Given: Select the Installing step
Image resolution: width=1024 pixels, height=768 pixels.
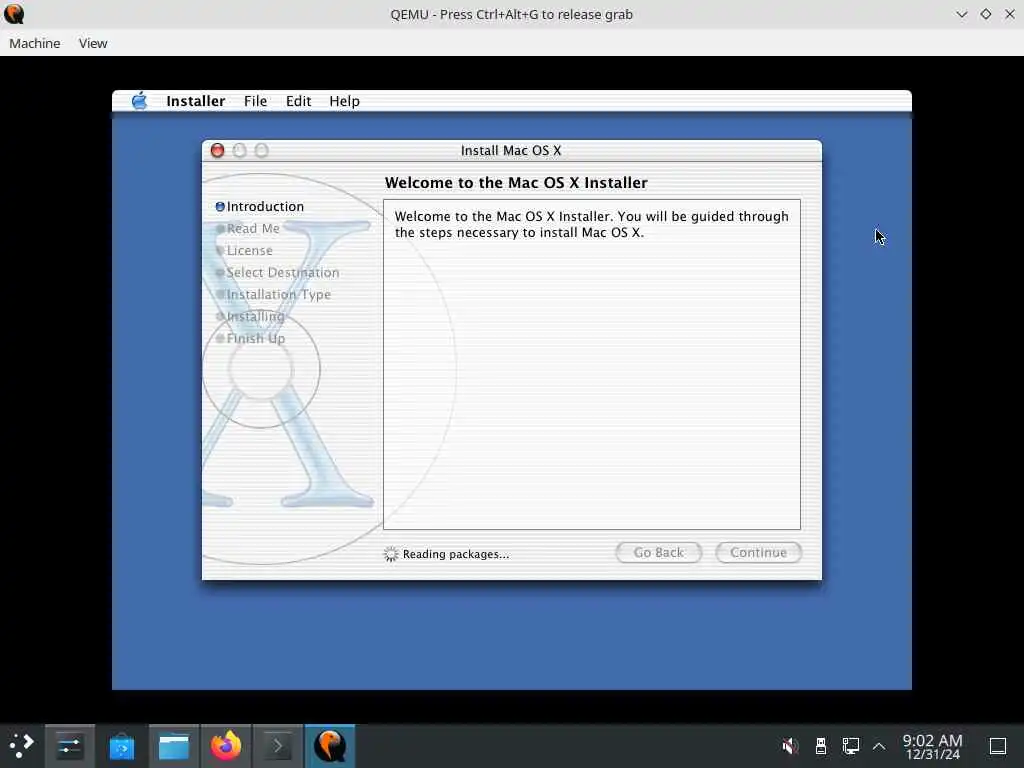Looking at the screenshot, I should (x=255, y=317).
